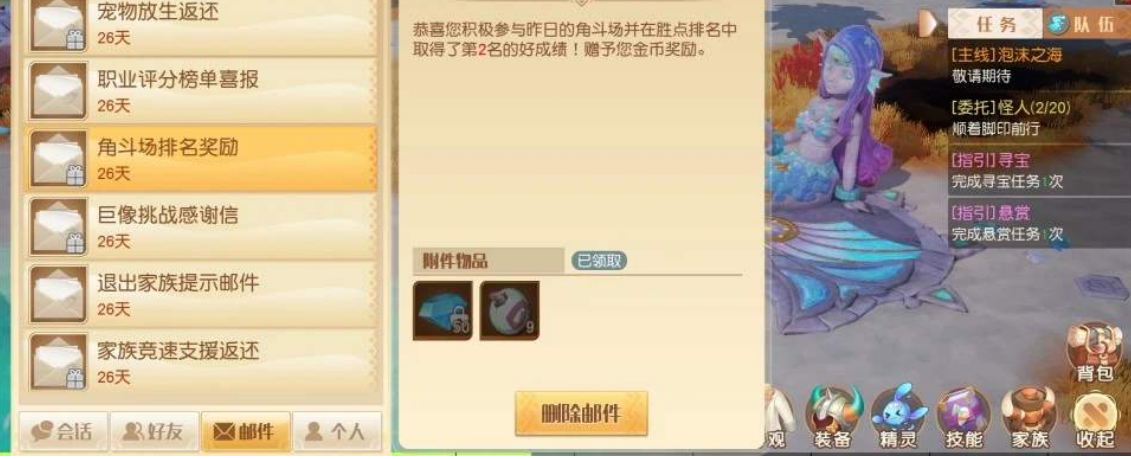Image resolution: width=1131 pixels, height=459 pixels.
Task: Switch to the 任务 tab
Action: point(995,24)
